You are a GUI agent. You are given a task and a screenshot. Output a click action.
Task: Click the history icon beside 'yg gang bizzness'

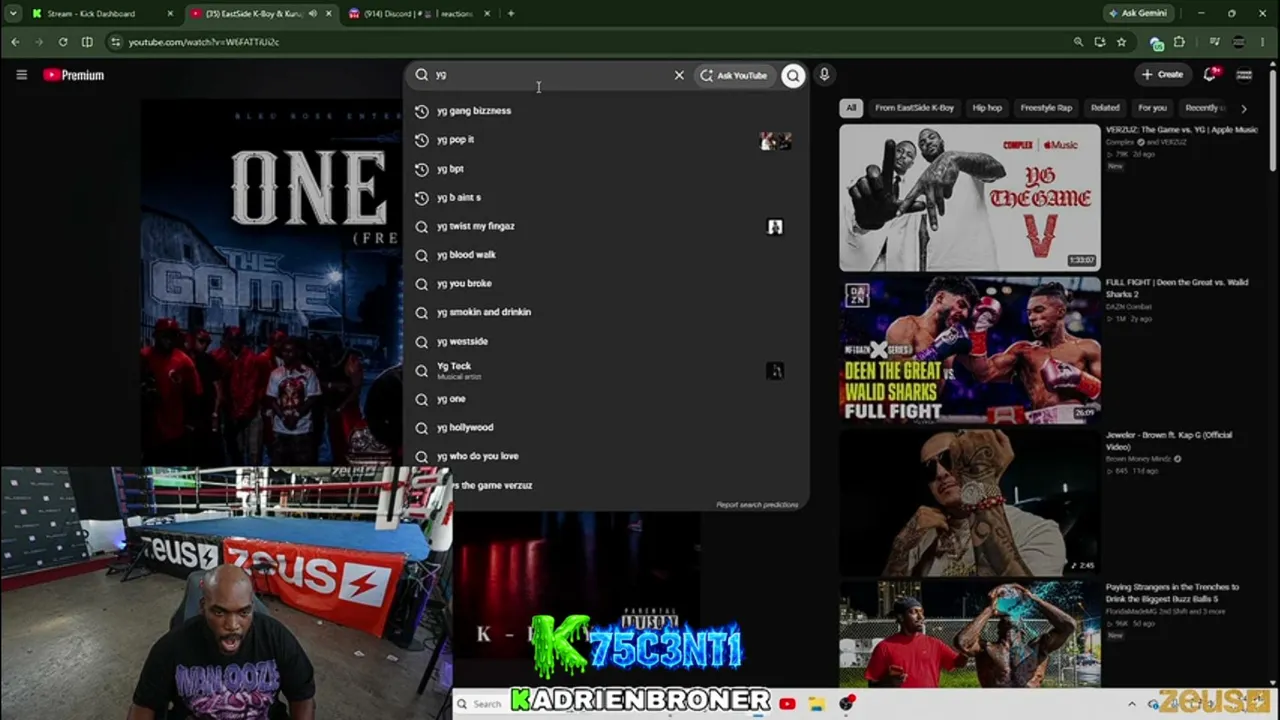point(422,111)
